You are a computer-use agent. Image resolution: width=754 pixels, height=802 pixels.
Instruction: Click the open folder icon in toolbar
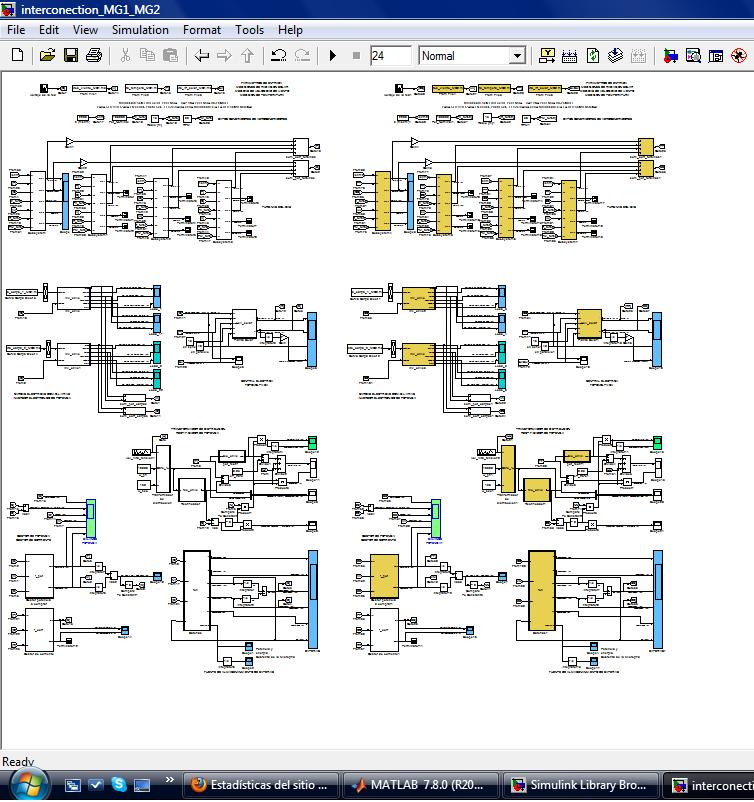(47, 55)
